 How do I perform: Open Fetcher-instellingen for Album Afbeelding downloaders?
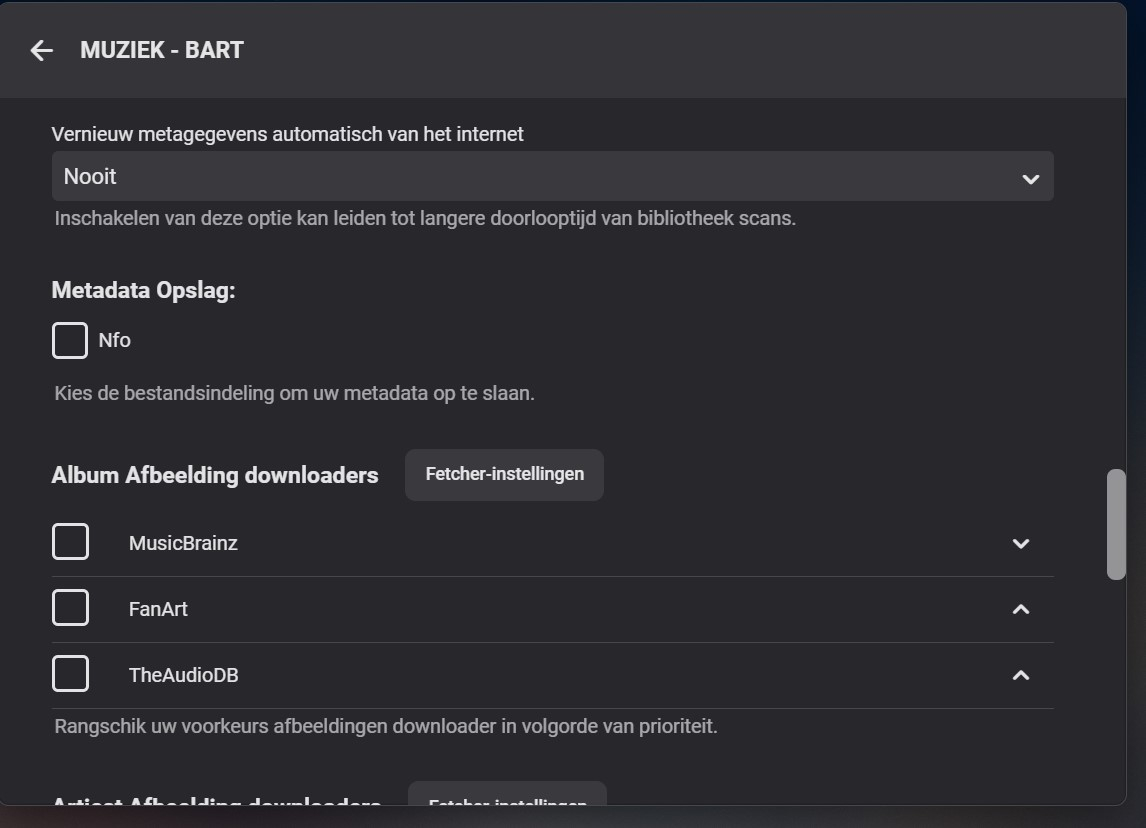click(504, 474)
